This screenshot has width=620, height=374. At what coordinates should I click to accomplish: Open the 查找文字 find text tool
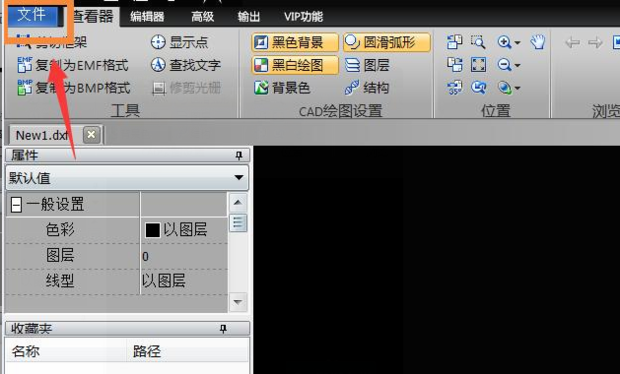[x=186, y=65]
